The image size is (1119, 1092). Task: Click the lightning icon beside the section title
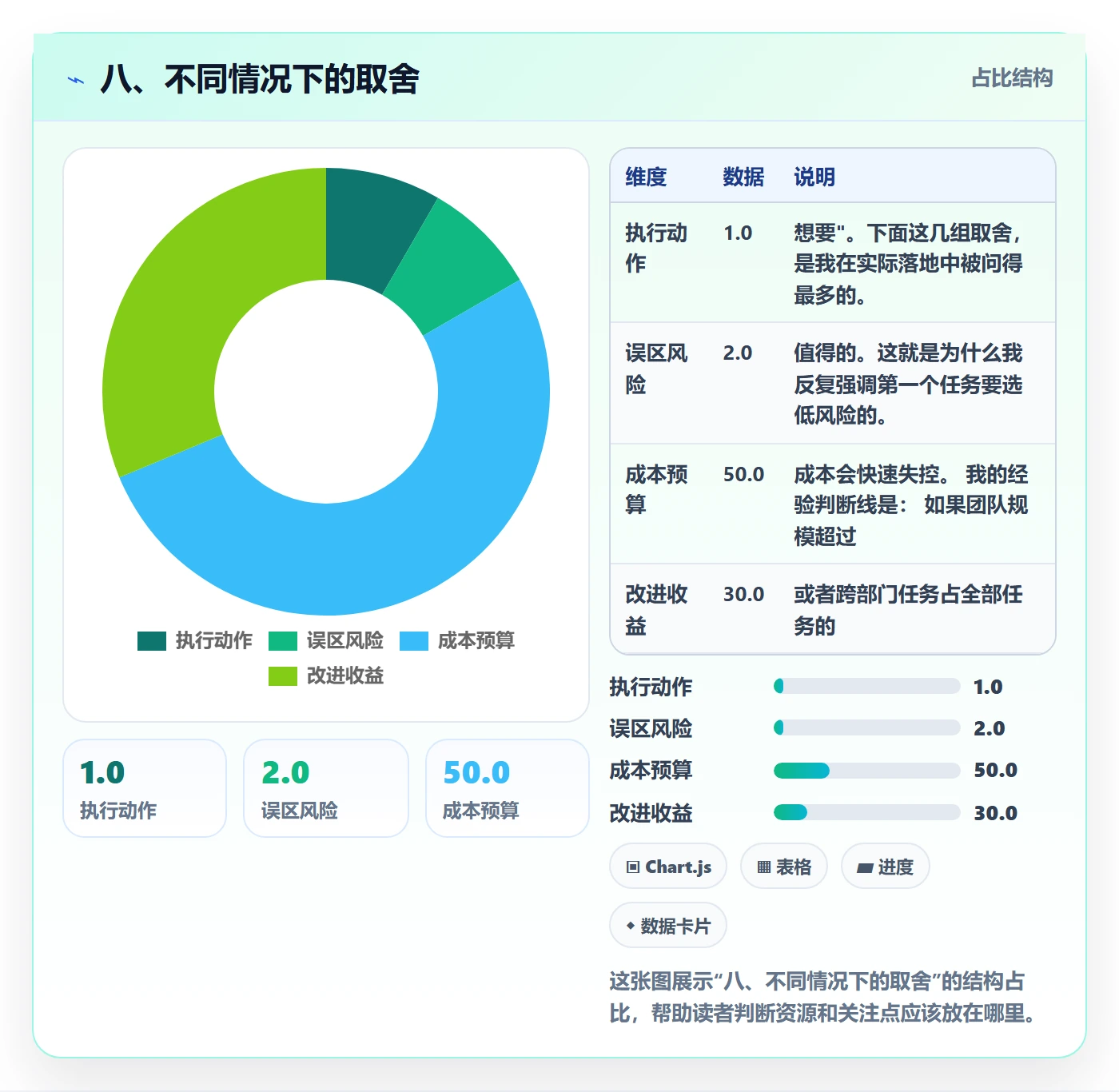(x=76, y=80)
